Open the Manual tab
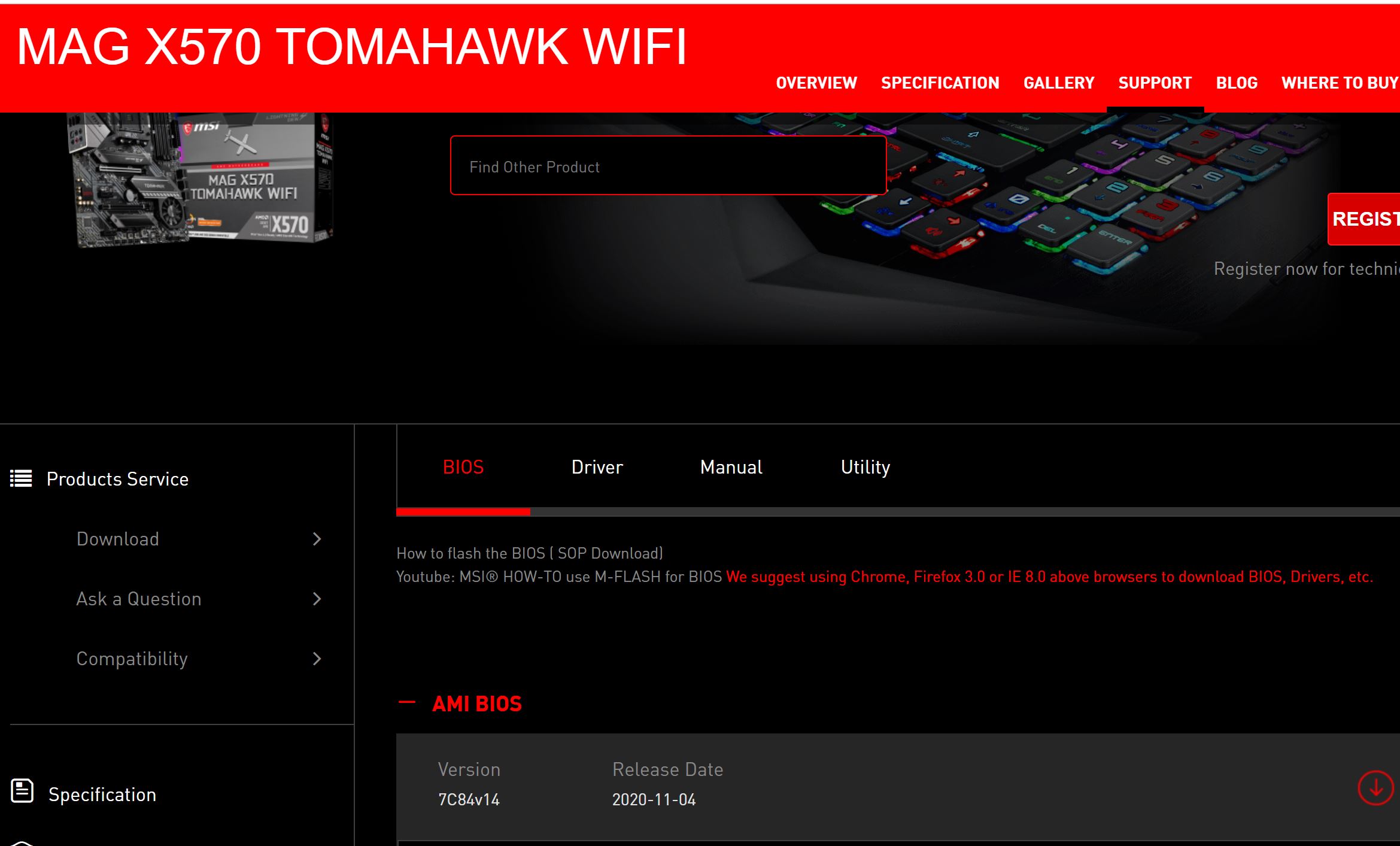1400x846 pixels. (731, 467)
